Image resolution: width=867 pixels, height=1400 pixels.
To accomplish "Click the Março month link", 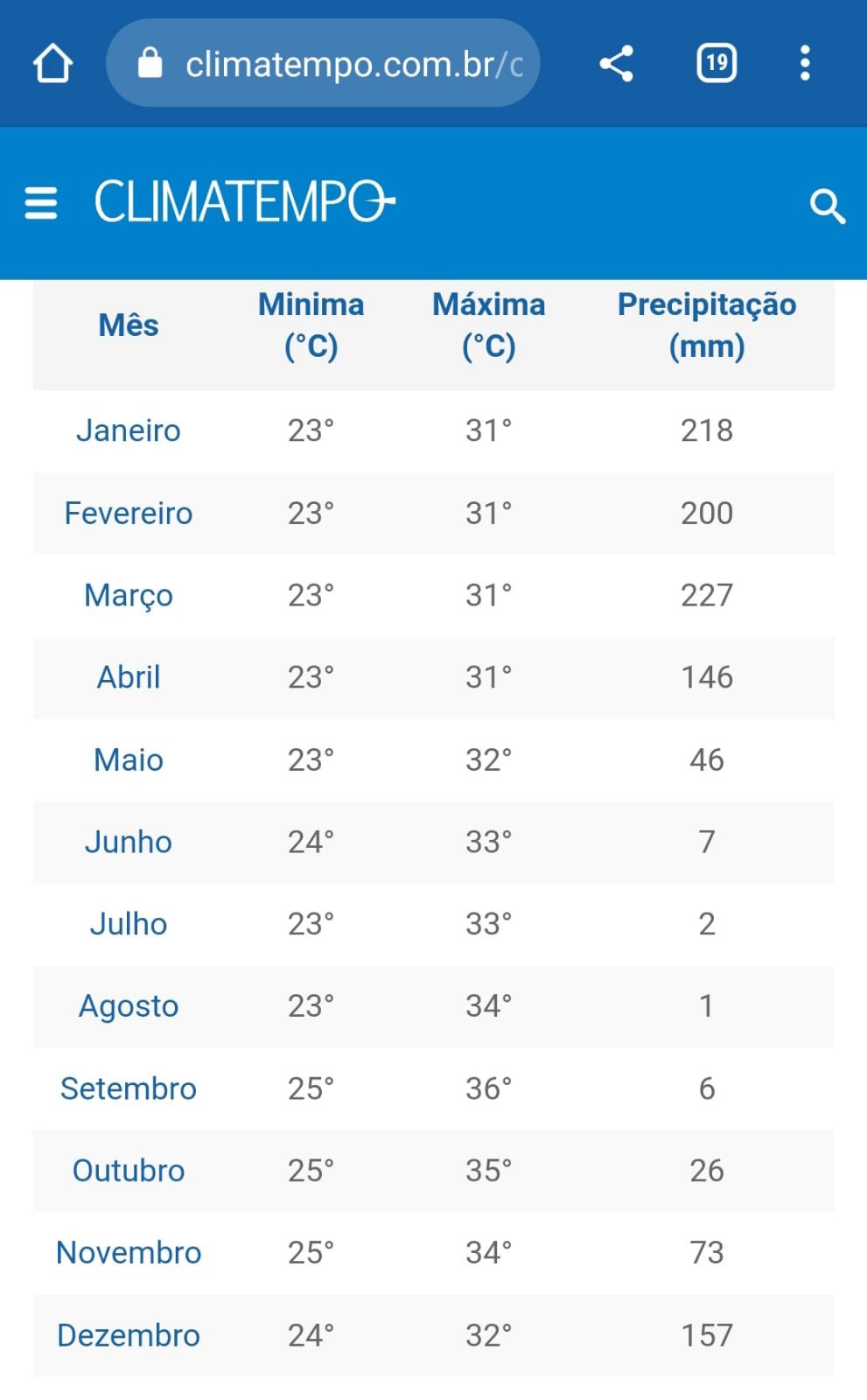I will pyautogui.click(x=129, y=595).
